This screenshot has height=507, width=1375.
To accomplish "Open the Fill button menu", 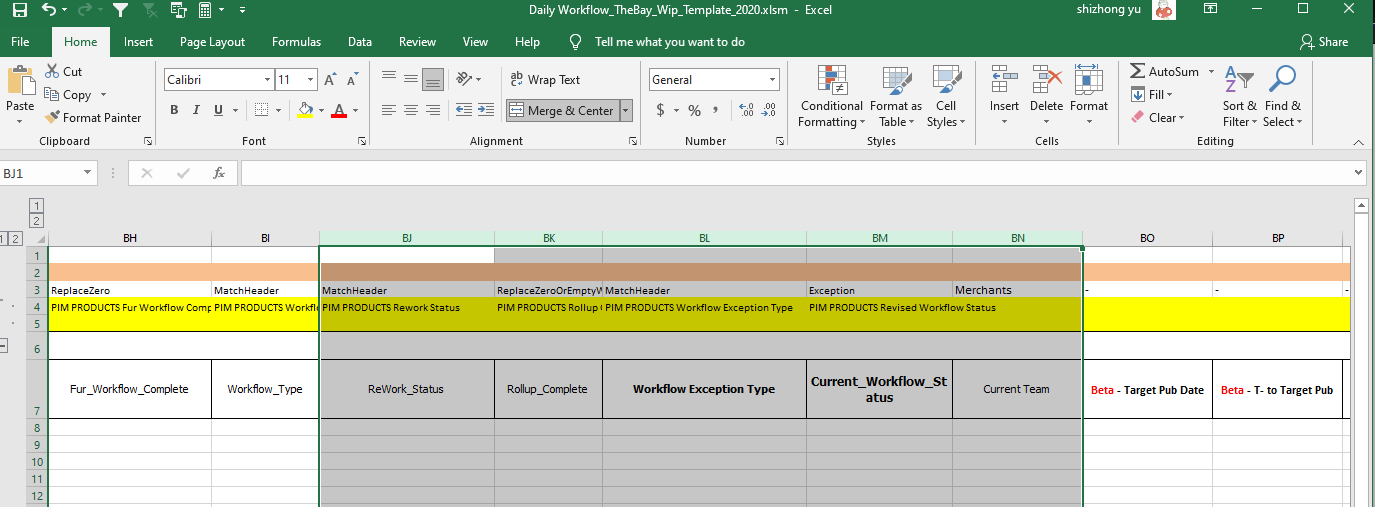I will (x=1152, y=95).
